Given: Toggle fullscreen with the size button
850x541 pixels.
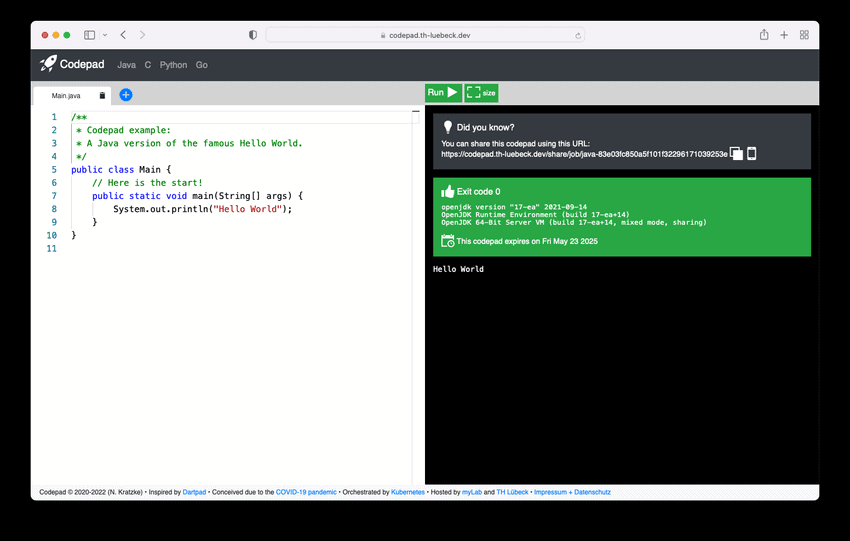Looking at the screenshot, I should pyautogui.click(x=481, y=93).
